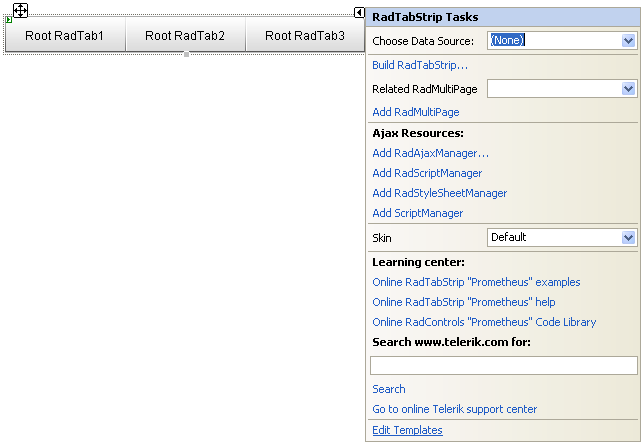Screen dimensions: 642x445
Task: Click the Choose Data Source label
Action: tap(423, 41)
